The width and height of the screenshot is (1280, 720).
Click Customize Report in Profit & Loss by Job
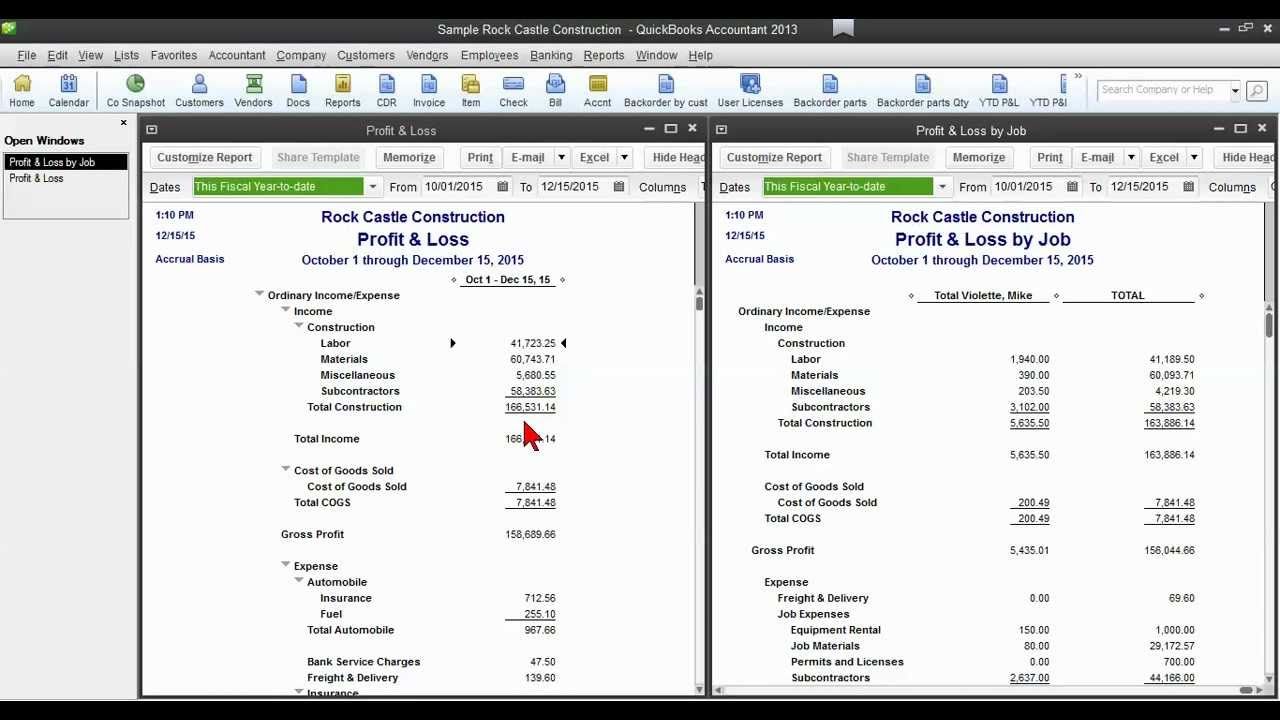775,157
